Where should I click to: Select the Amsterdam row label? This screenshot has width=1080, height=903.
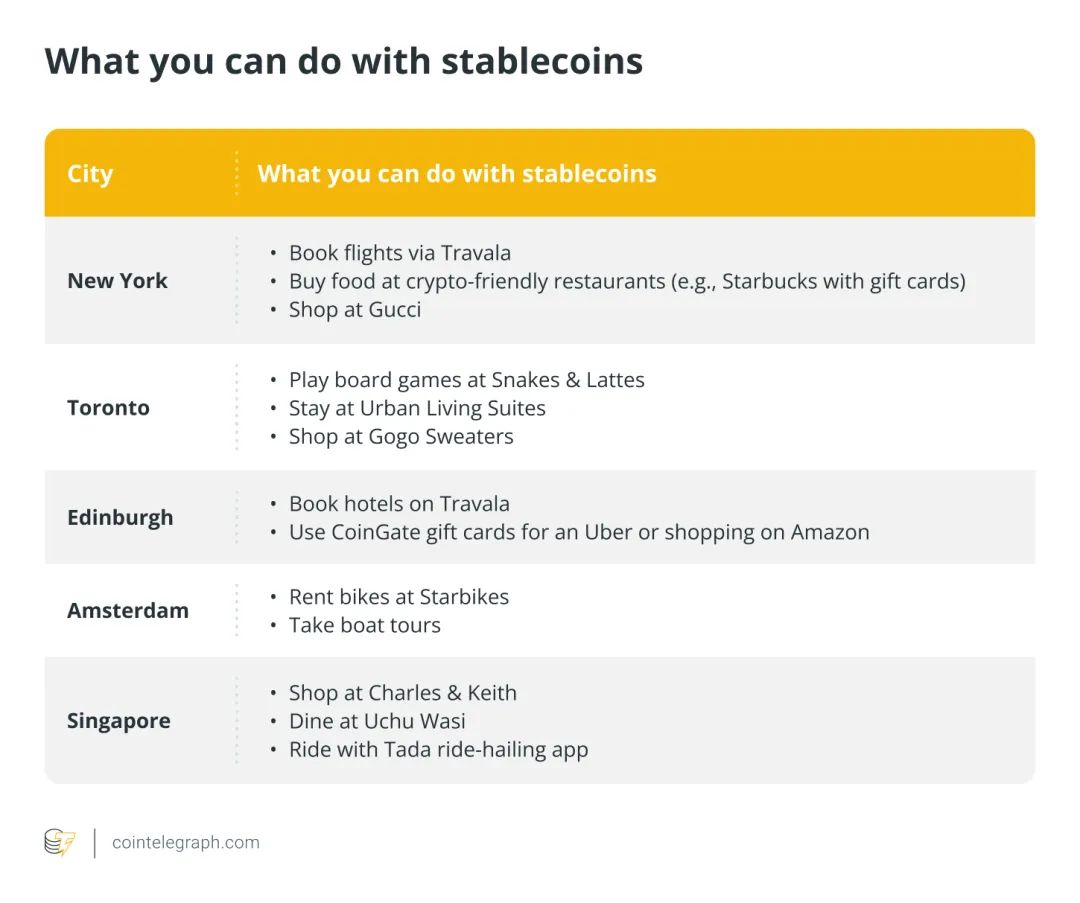[127, 610]
